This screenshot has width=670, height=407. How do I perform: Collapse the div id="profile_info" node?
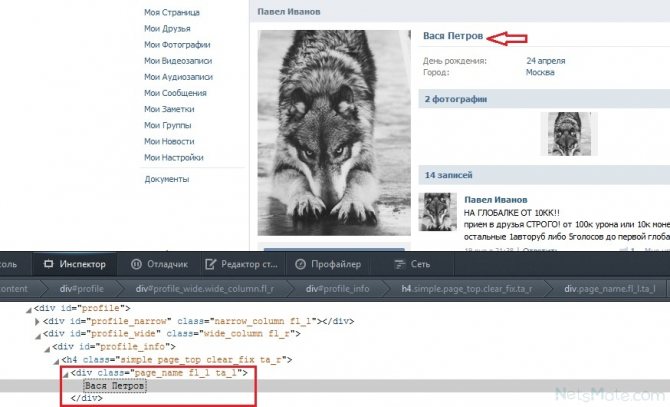coord(47,348)
